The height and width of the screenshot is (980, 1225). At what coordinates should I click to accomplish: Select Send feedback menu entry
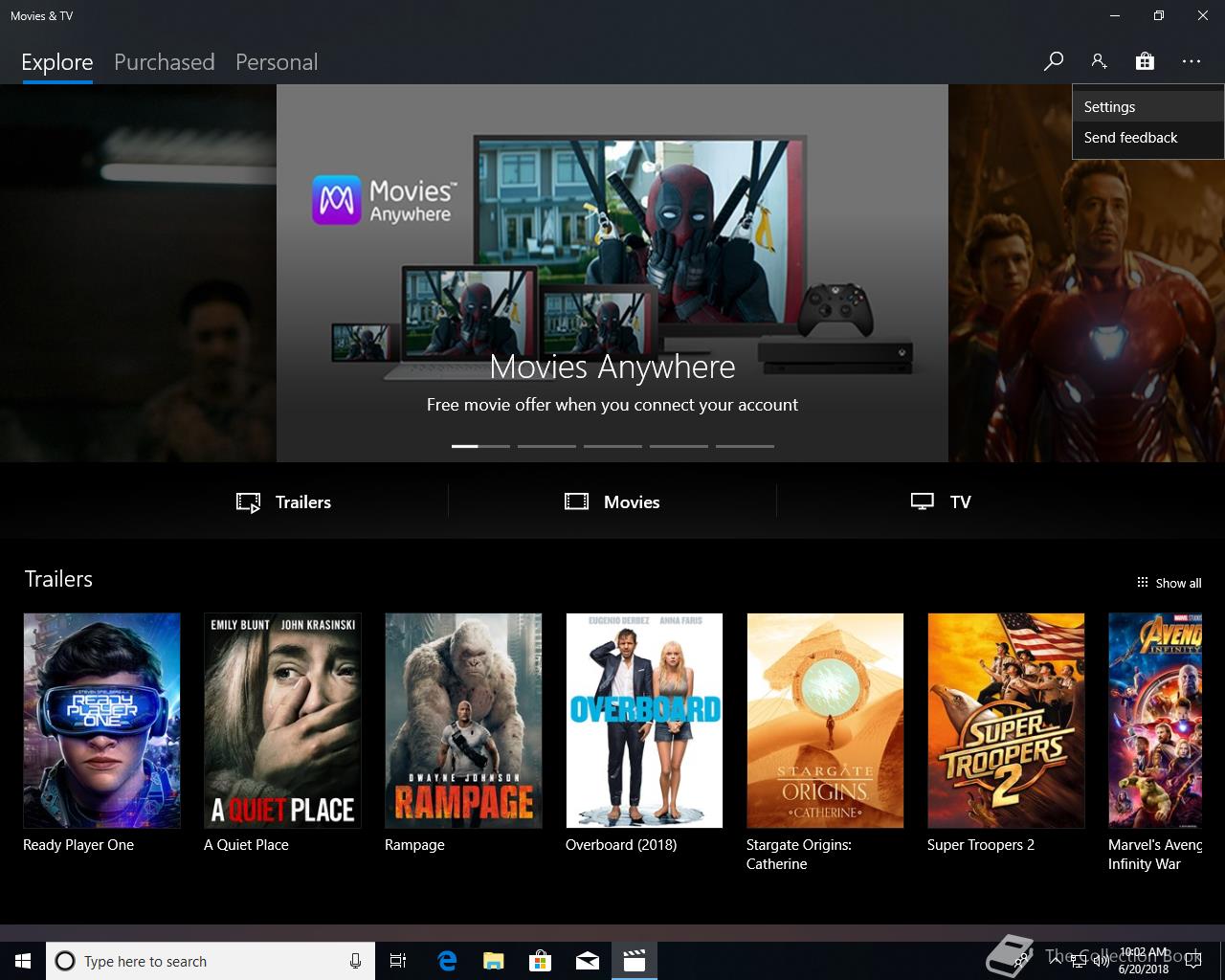point(1148,138)
